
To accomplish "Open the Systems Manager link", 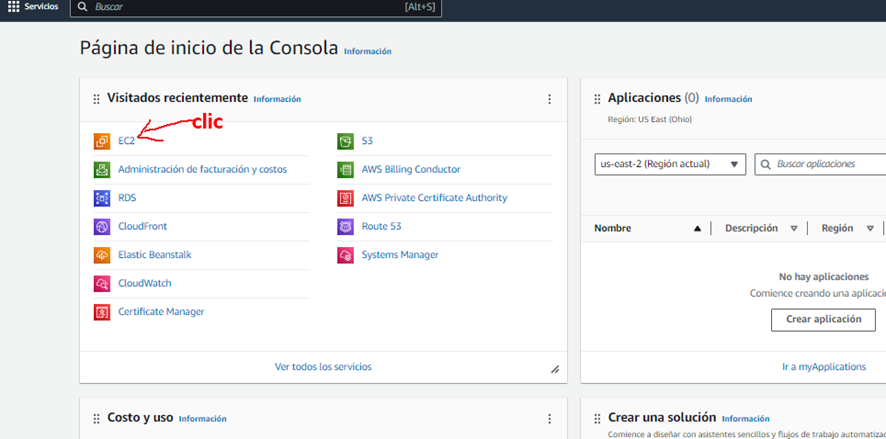I will coord(400,255).
